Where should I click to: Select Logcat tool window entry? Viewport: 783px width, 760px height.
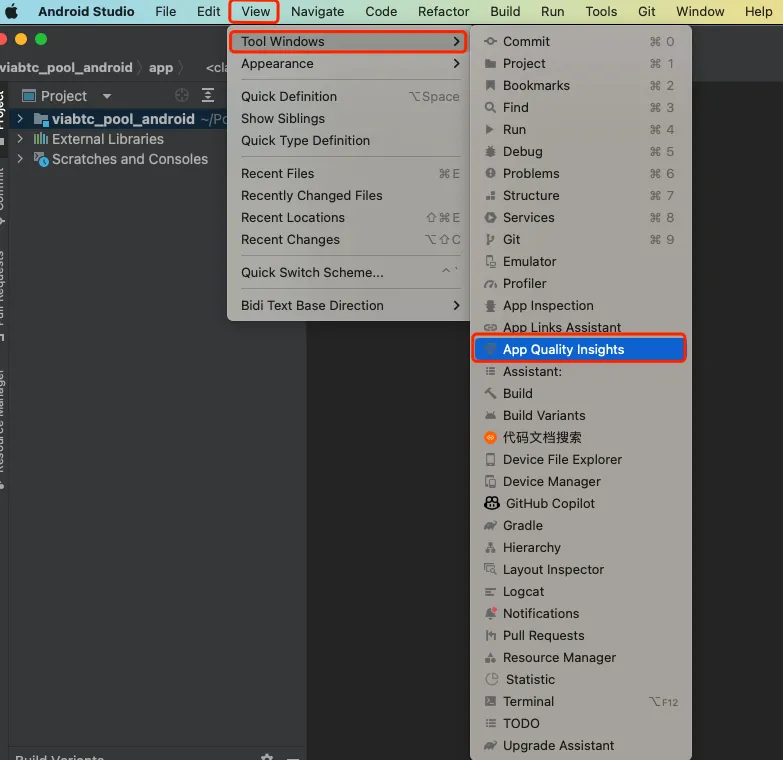coord(581,591)
